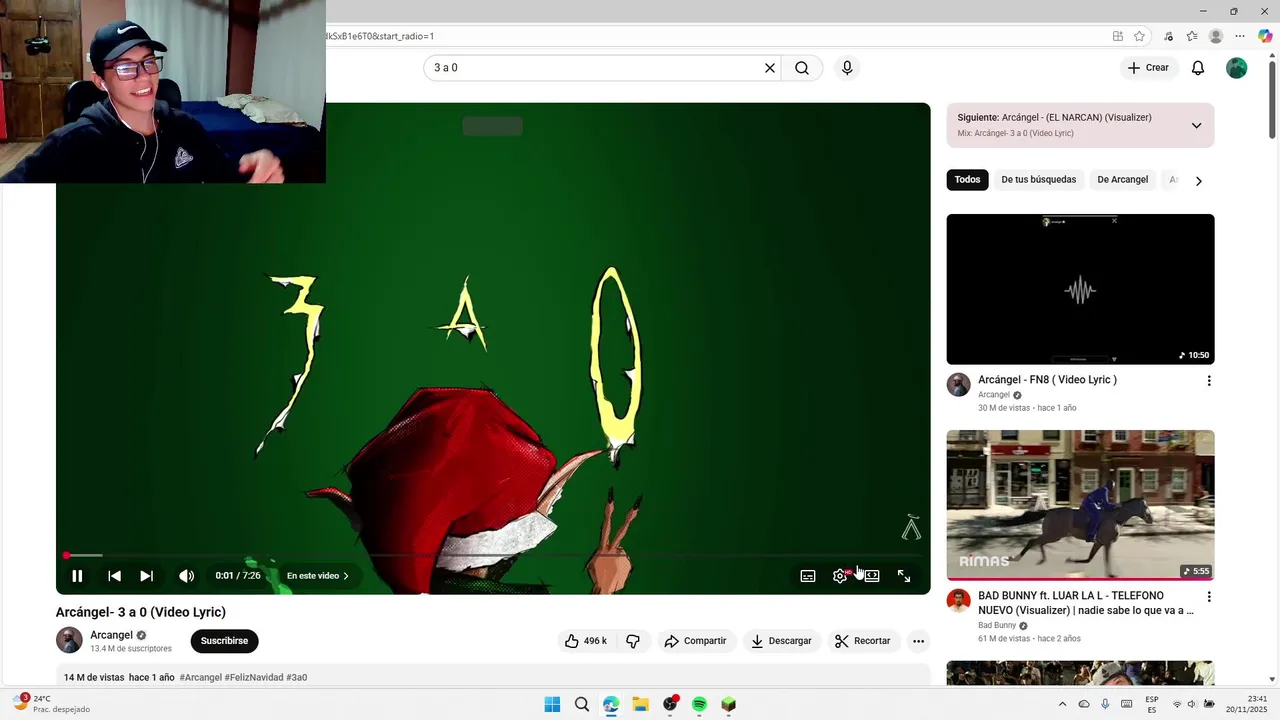
Task: Mute the video volume speaker icon
Action: (x=186, y=576)
